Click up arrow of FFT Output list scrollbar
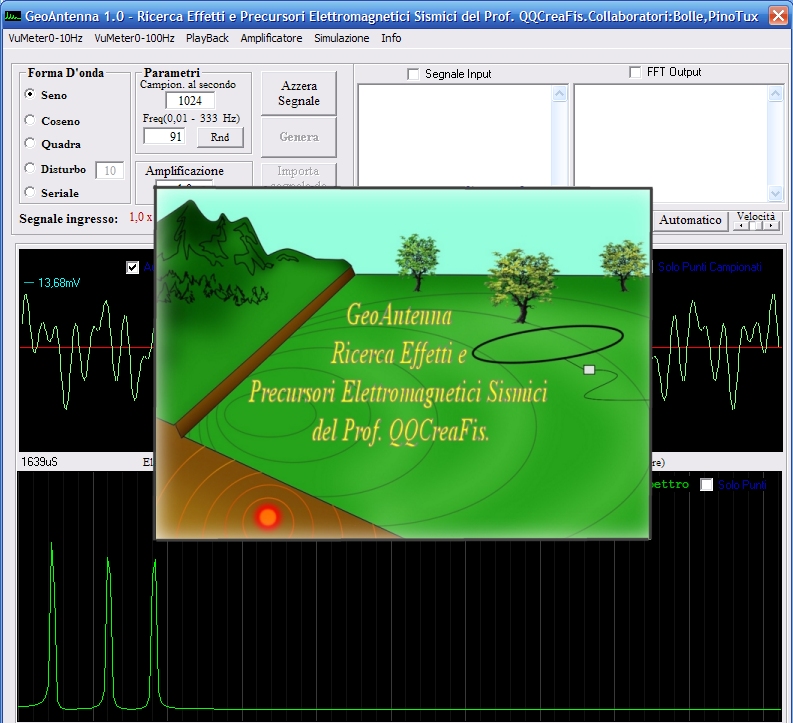 (775, 94)
